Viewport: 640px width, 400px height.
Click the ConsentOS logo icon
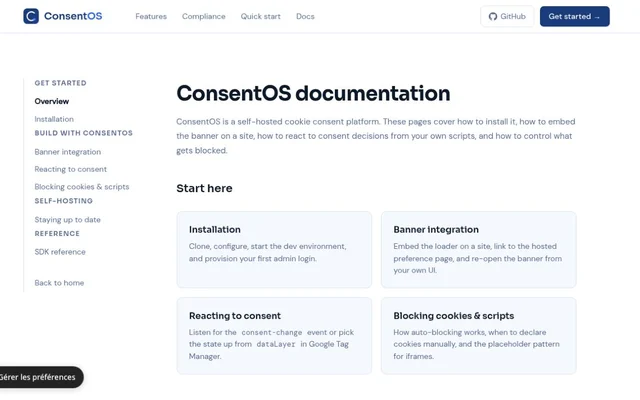31,16
